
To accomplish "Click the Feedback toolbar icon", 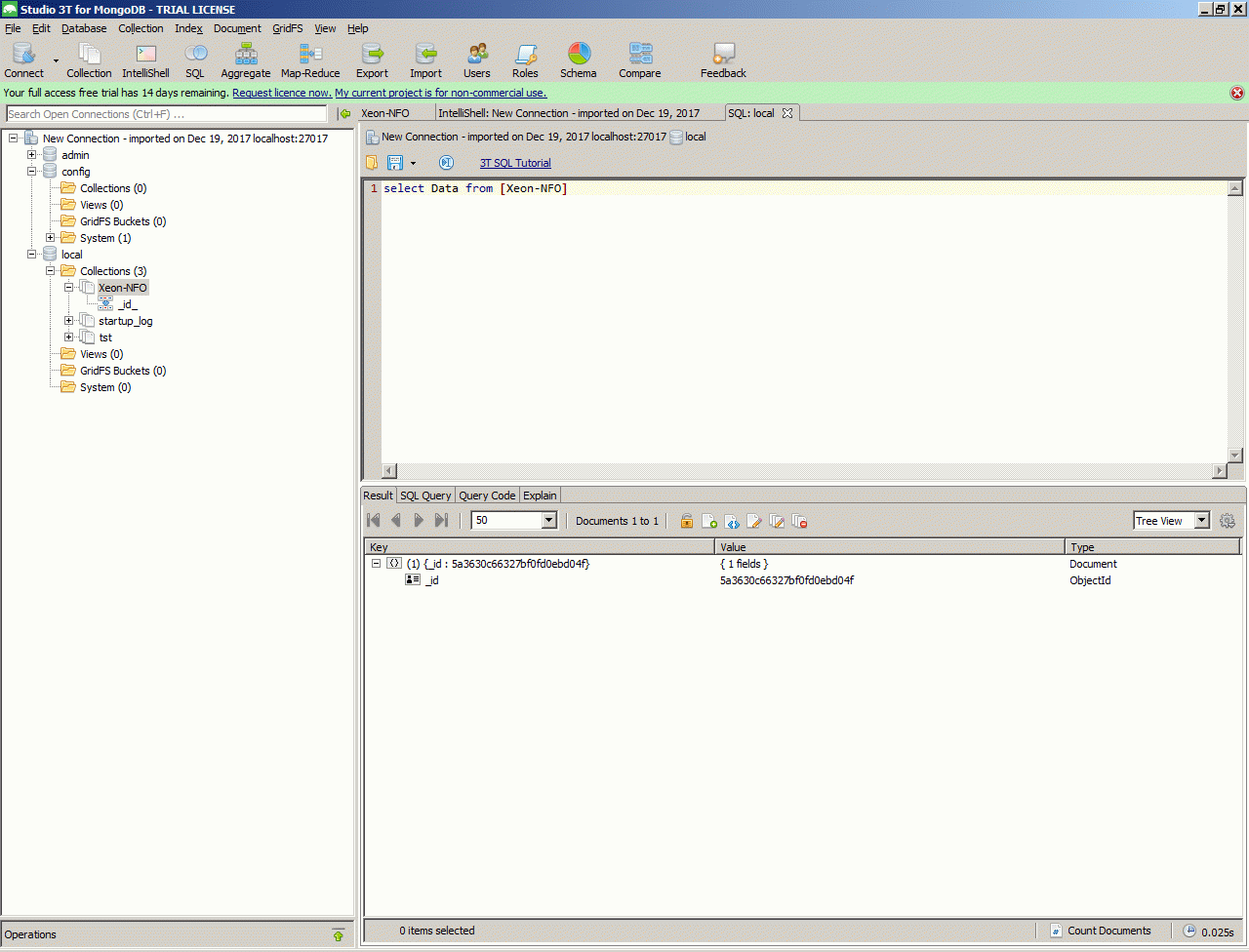I will click(723, 59).
